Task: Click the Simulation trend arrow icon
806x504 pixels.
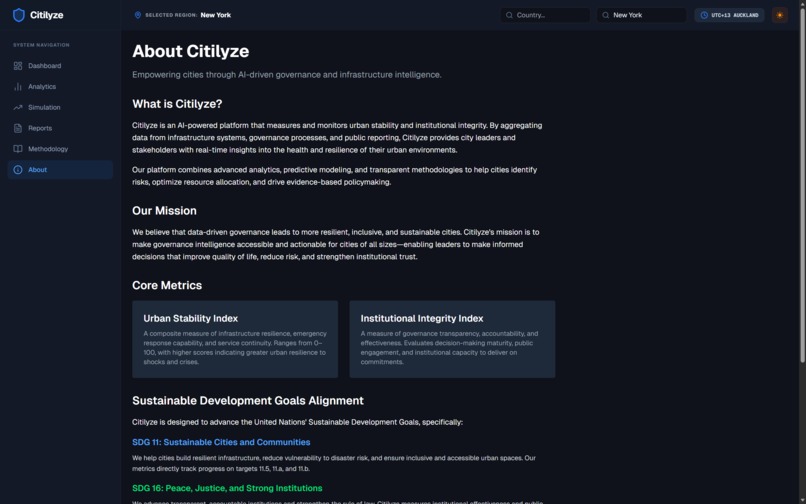Action: click(18, 107)
